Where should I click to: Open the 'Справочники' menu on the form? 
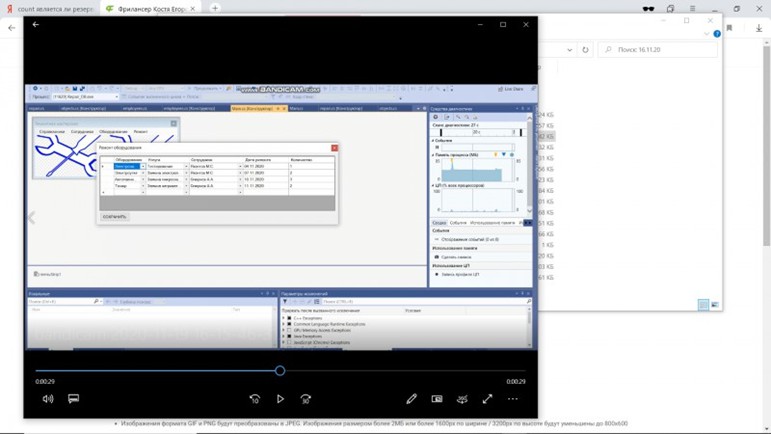[52, 132]
